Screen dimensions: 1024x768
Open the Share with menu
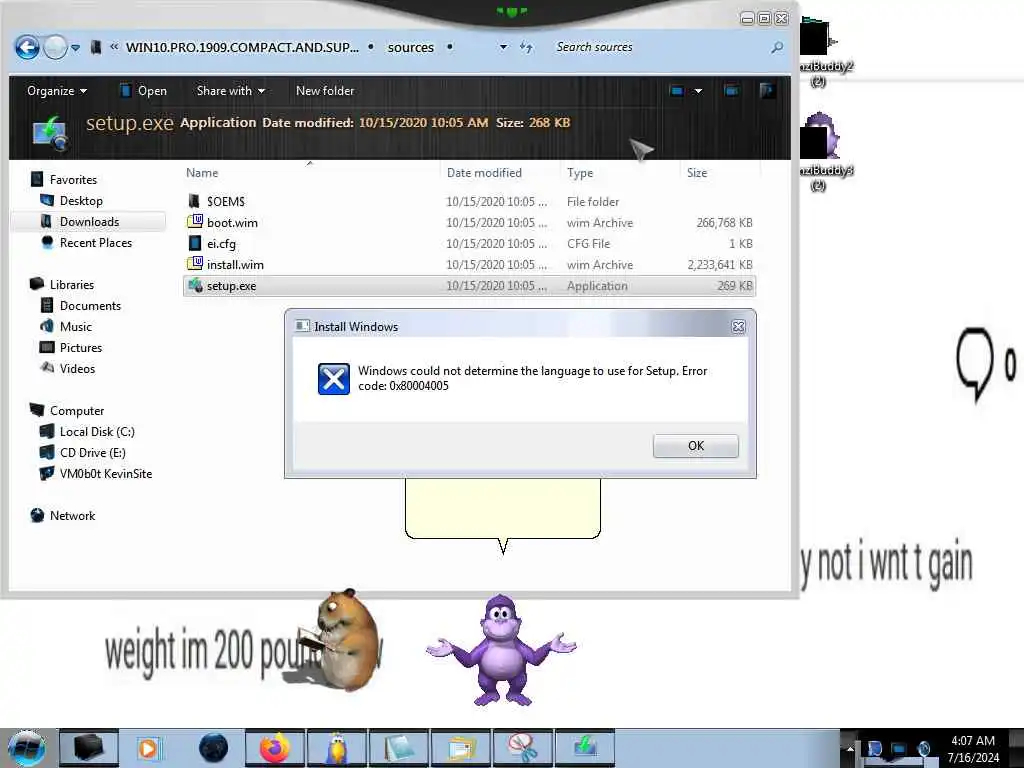point(231,91)
